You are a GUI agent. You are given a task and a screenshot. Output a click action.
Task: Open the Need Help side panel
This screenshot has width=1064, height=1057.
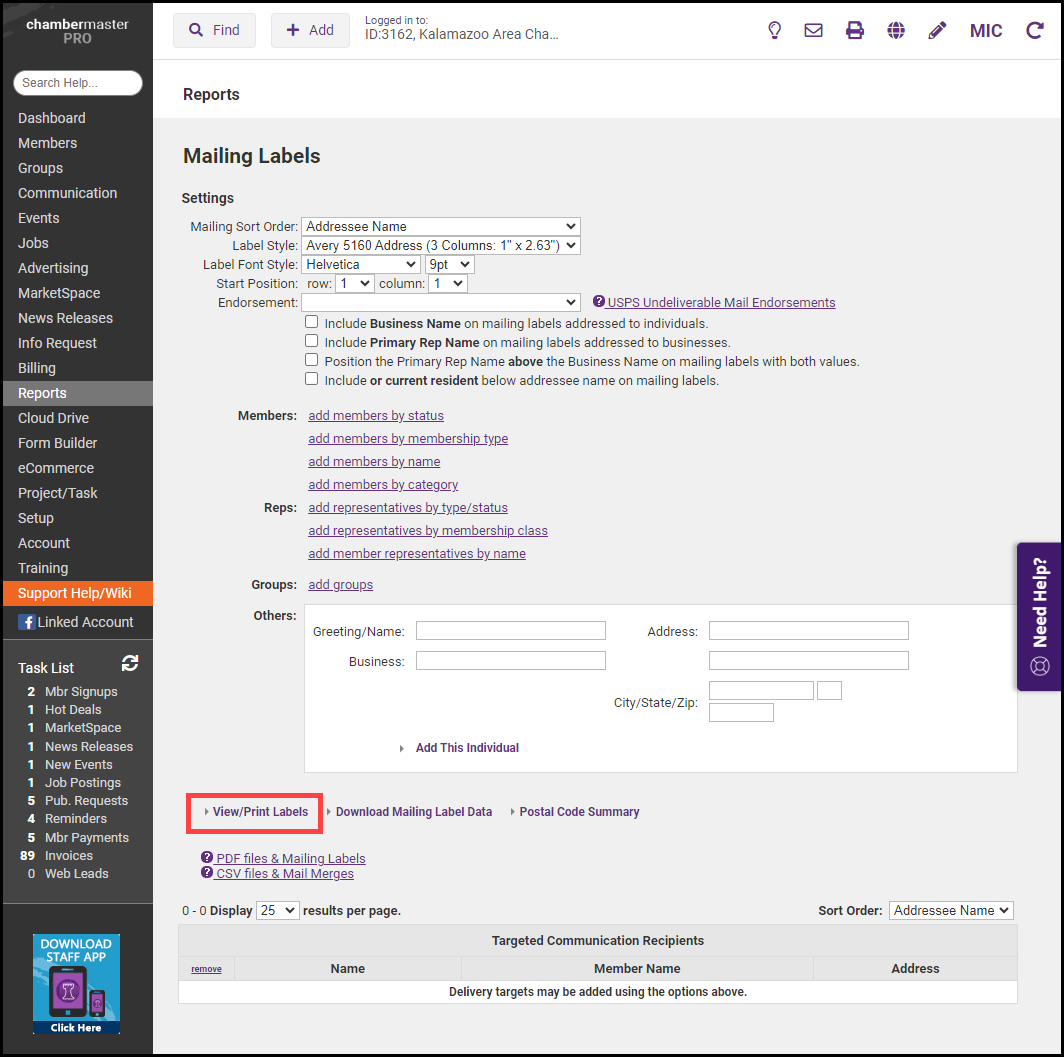pos(1040,617)
